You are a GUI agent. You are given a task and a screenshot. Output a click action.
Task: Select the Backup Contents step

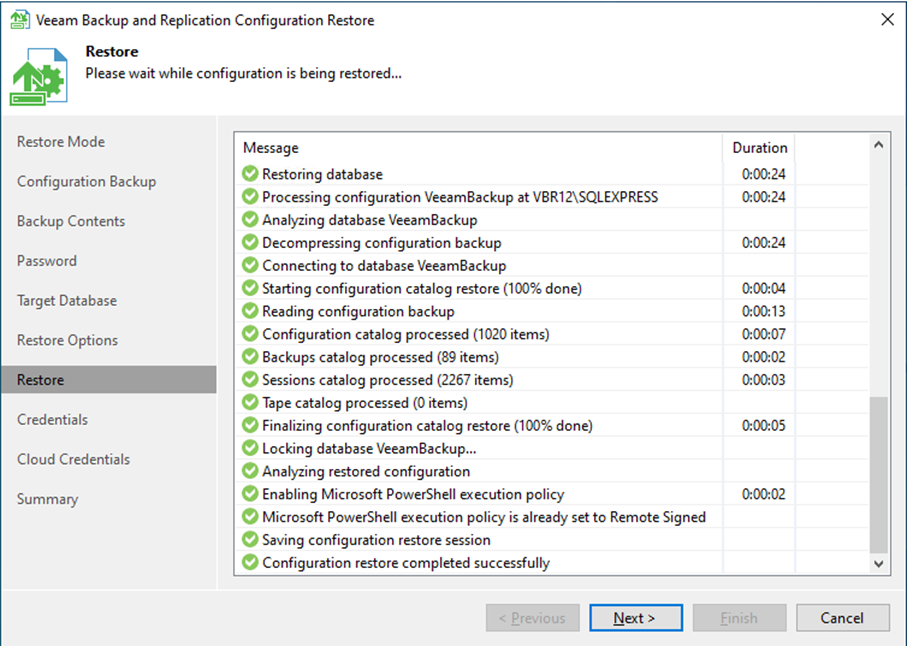71,221
